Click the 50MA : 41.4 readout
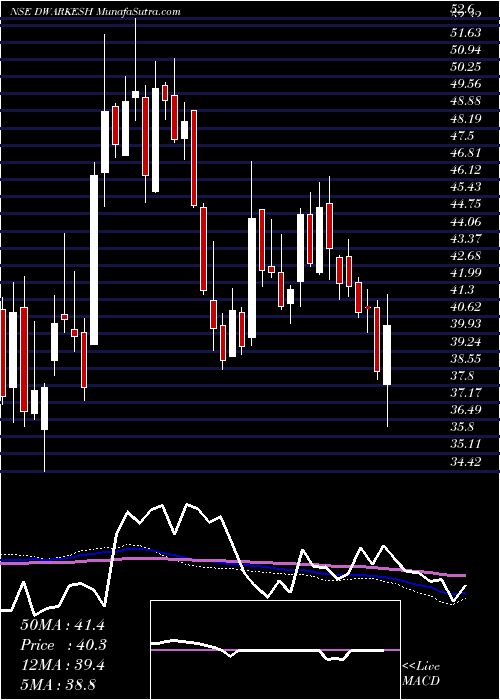Image resolution: width=500 pixels, height=700 pixels. pos(62,625)
